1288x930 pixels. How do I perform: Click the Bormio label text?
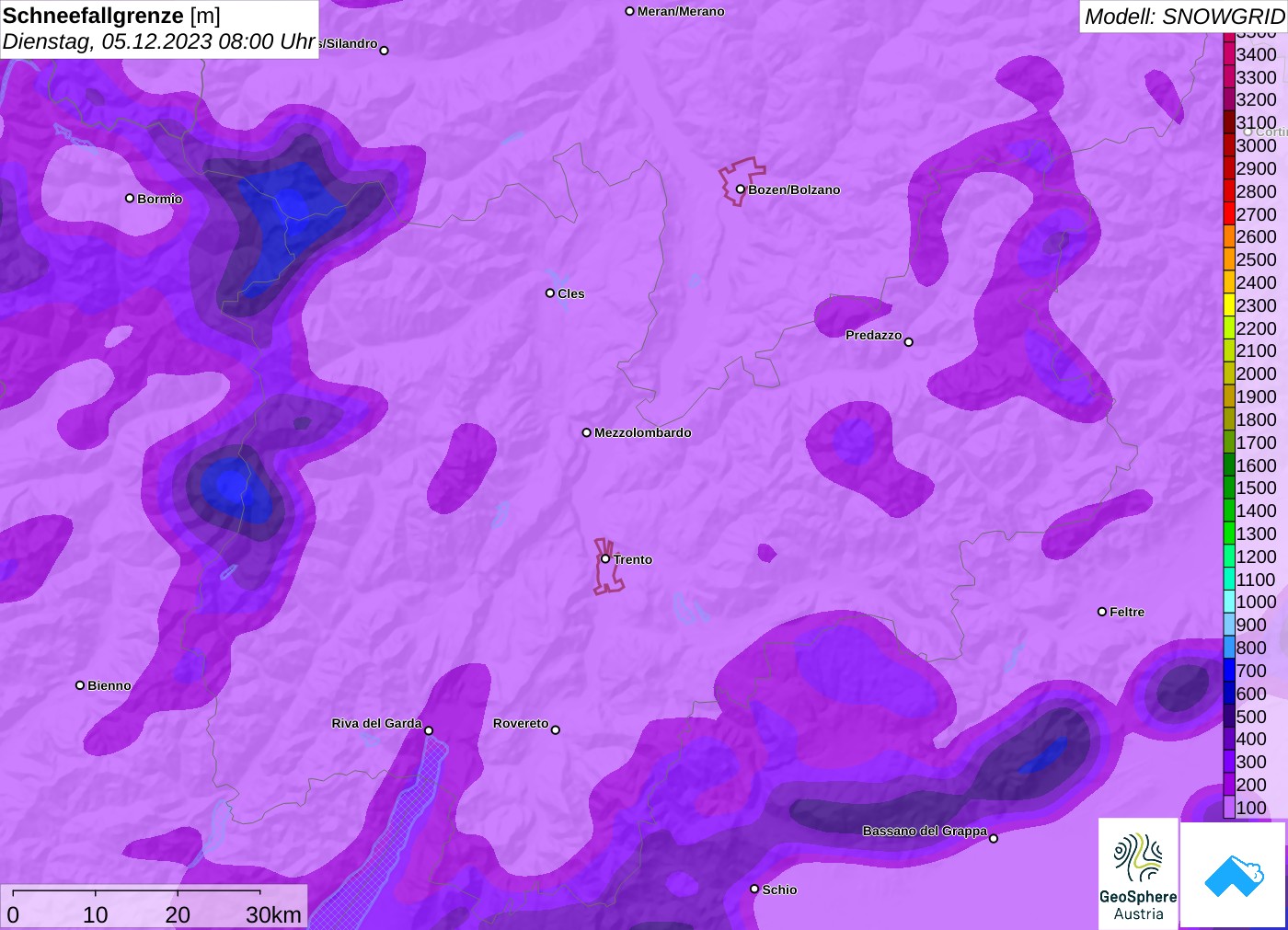(x=160, y=199)
